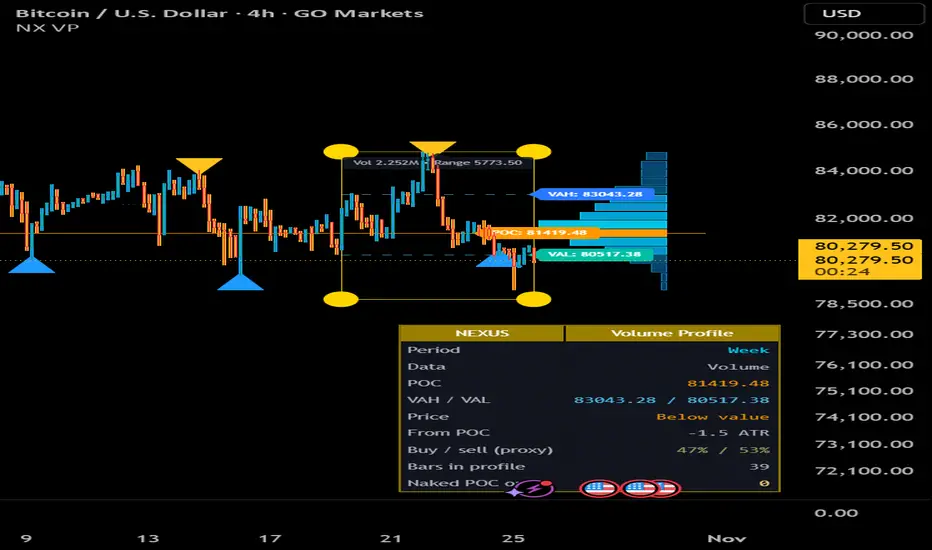Click the 86,000.00 price axis label

(x=864, y=124)
